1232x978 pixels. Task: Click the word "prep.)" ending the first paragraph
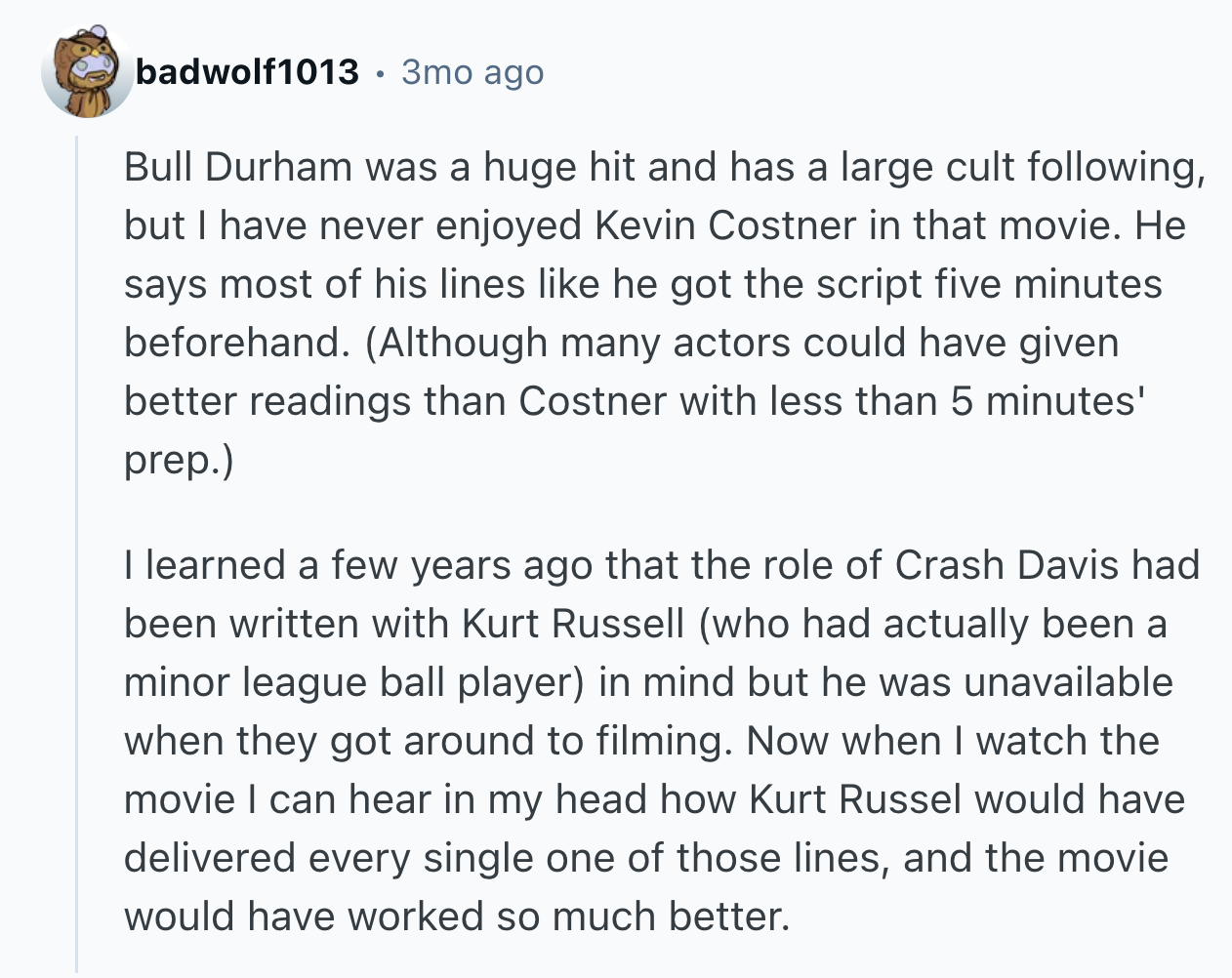pyautogui.click(x=179, y=460)
